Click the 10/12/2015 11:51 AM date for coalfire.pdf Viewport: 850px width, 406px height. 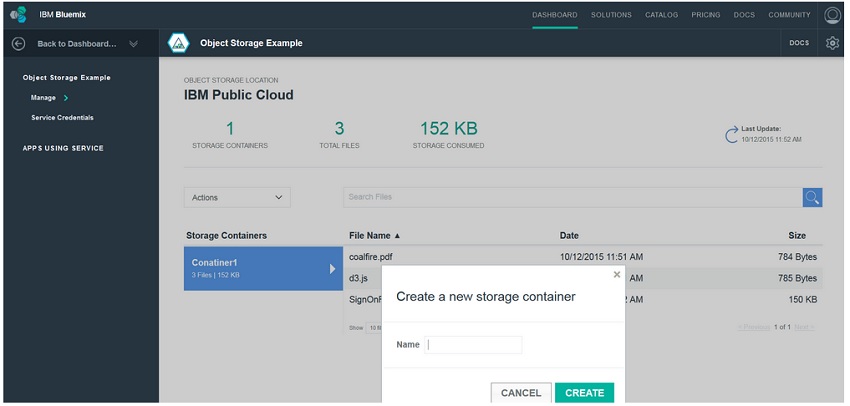click(x=602, y=257)
